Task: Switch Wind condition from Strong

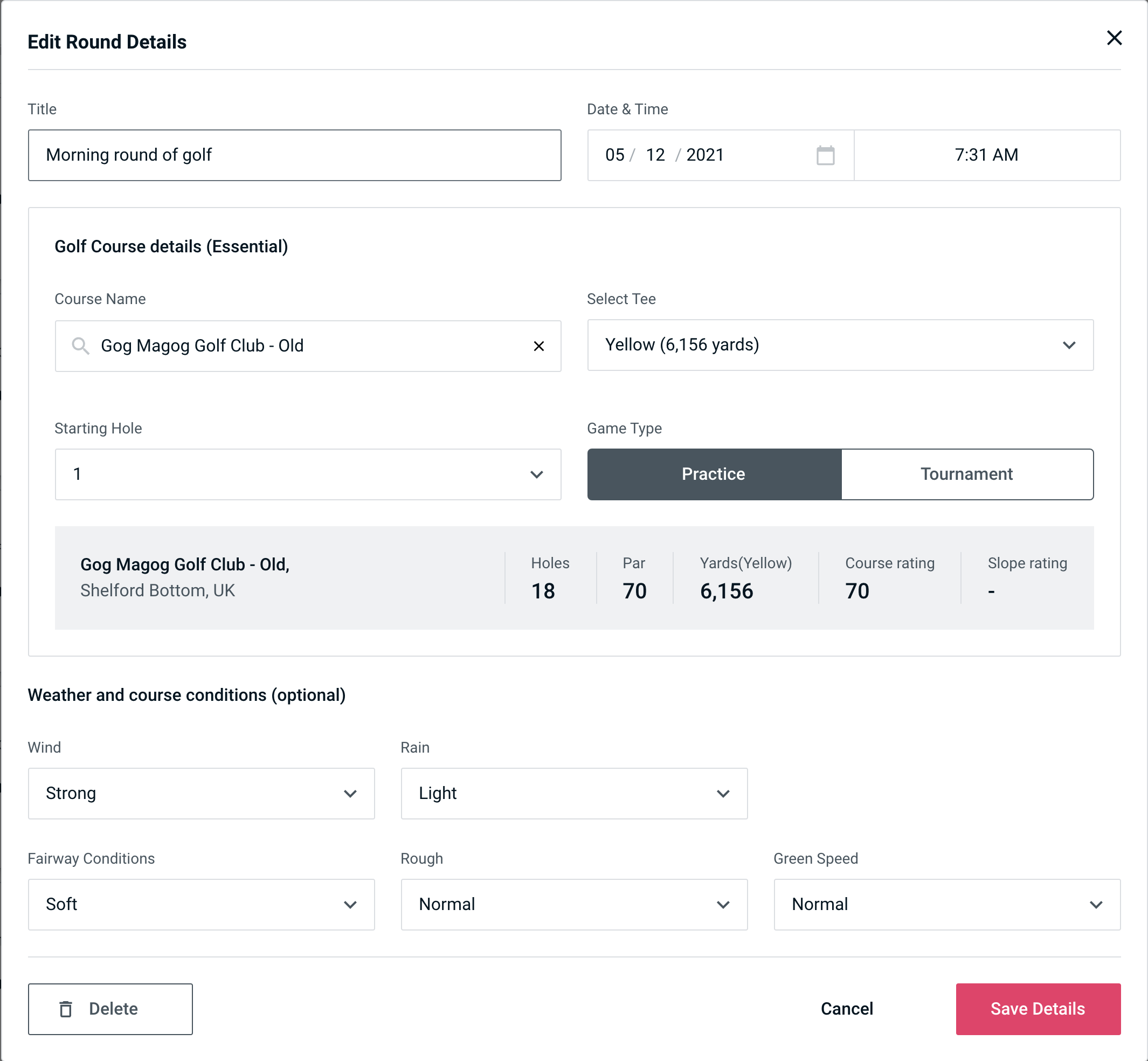Action: [200, 793]
